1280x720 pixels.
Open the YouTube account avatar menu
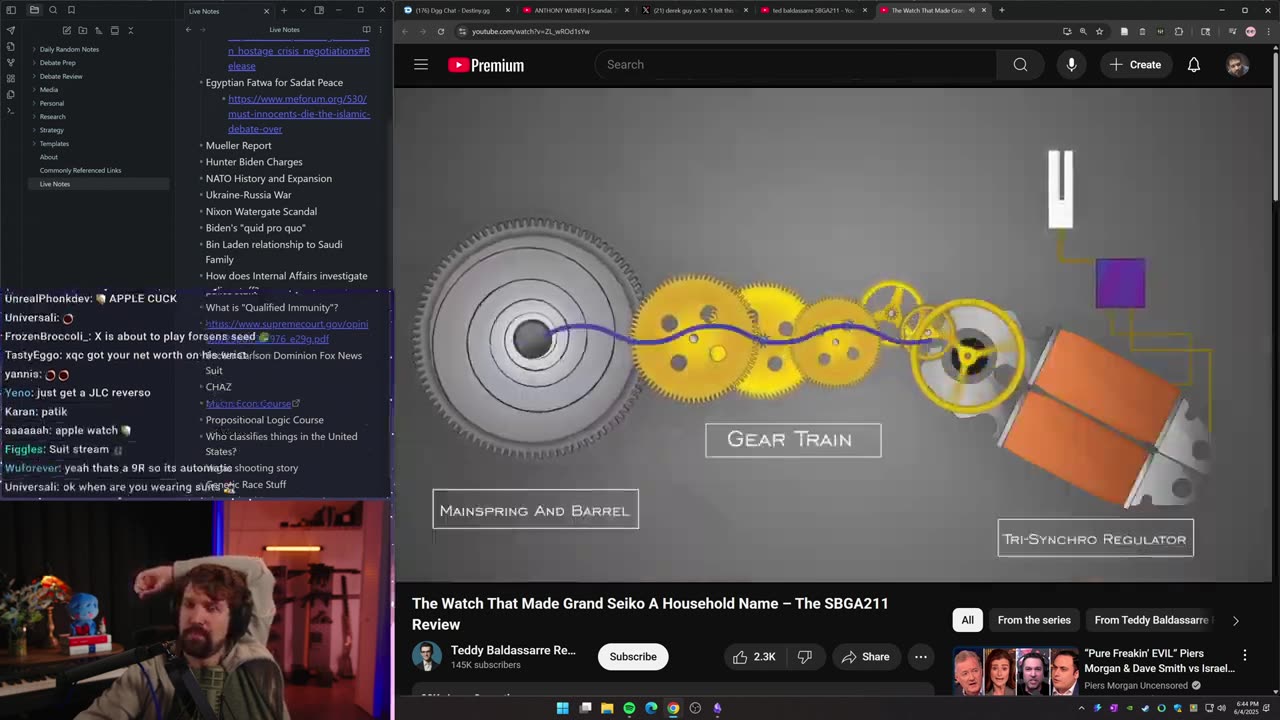[x=1238, y=65]
